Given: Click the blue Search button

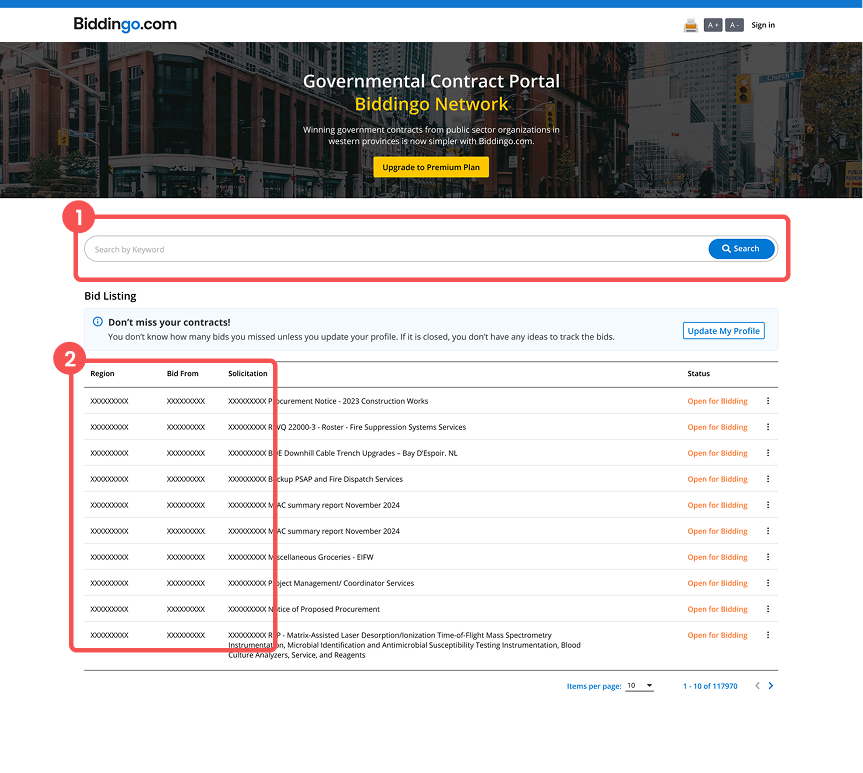Looking at the screenshot, I should coord(741,248).
